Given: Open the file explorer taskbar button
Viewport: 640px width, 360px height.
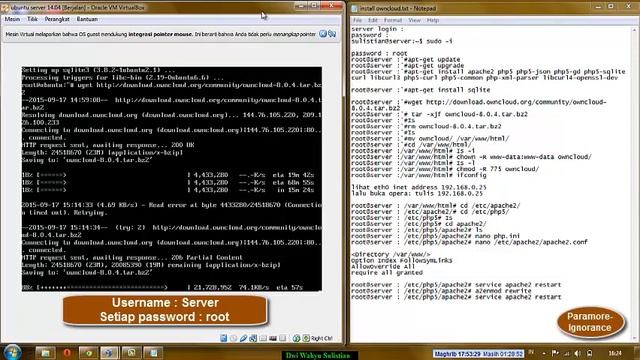Looking at the screenshot, I should [x=45, y=353].
